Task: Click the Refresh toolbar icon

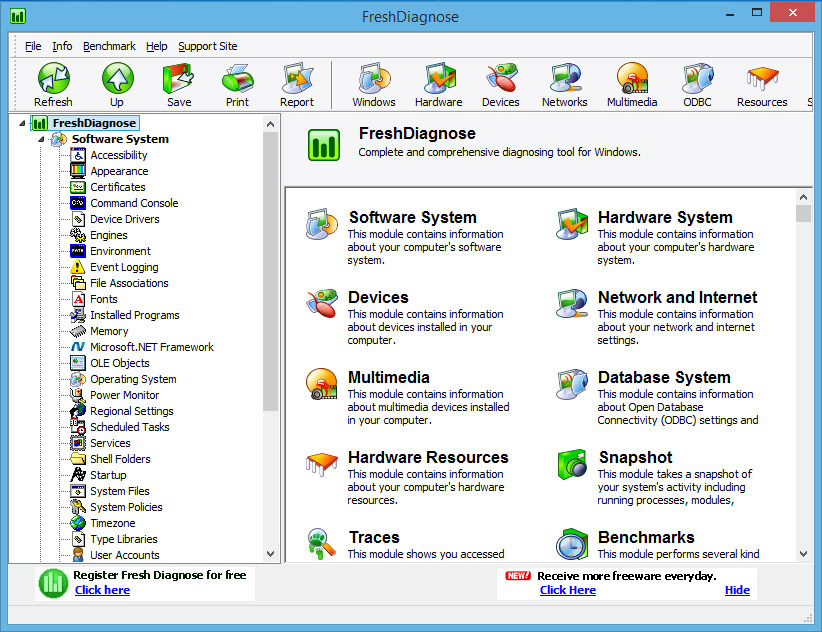Action: (x=53, y=79)
